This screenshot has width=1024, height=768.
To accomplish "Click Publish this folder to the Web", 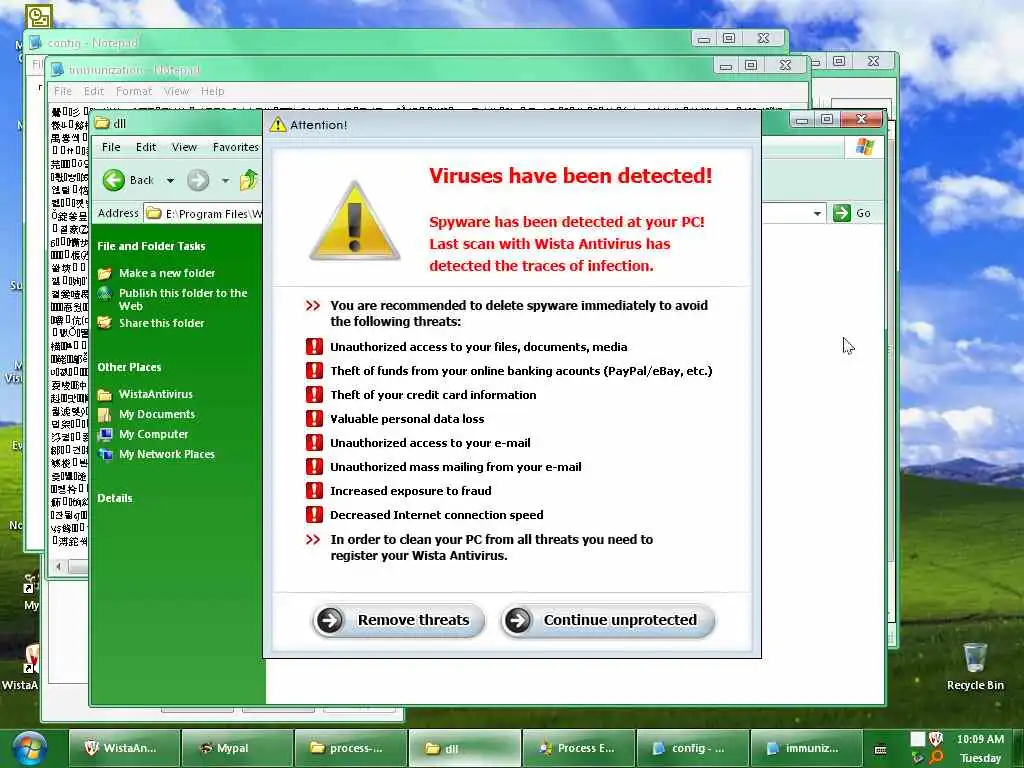I will [183, 299].
